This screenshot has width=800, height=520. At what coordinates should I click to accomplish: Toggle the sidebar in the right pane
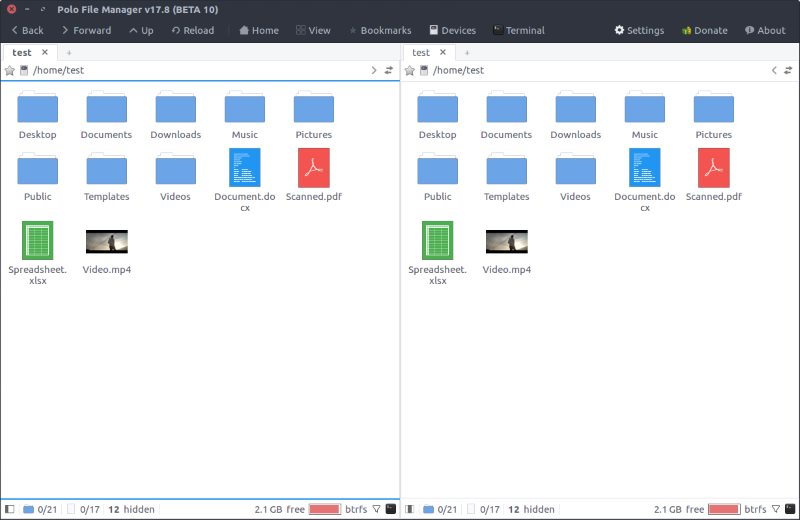(409, 509)
